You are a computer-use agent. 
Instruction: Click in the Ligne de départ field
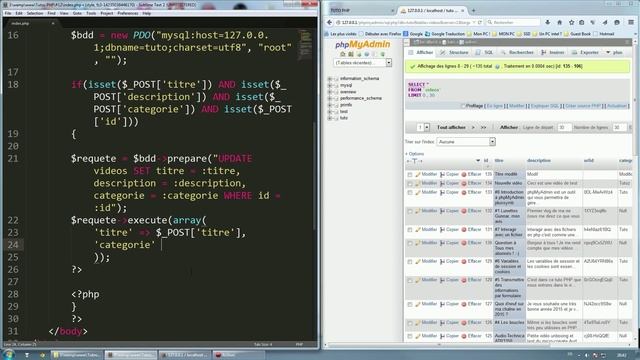click(x=564, y=127)
